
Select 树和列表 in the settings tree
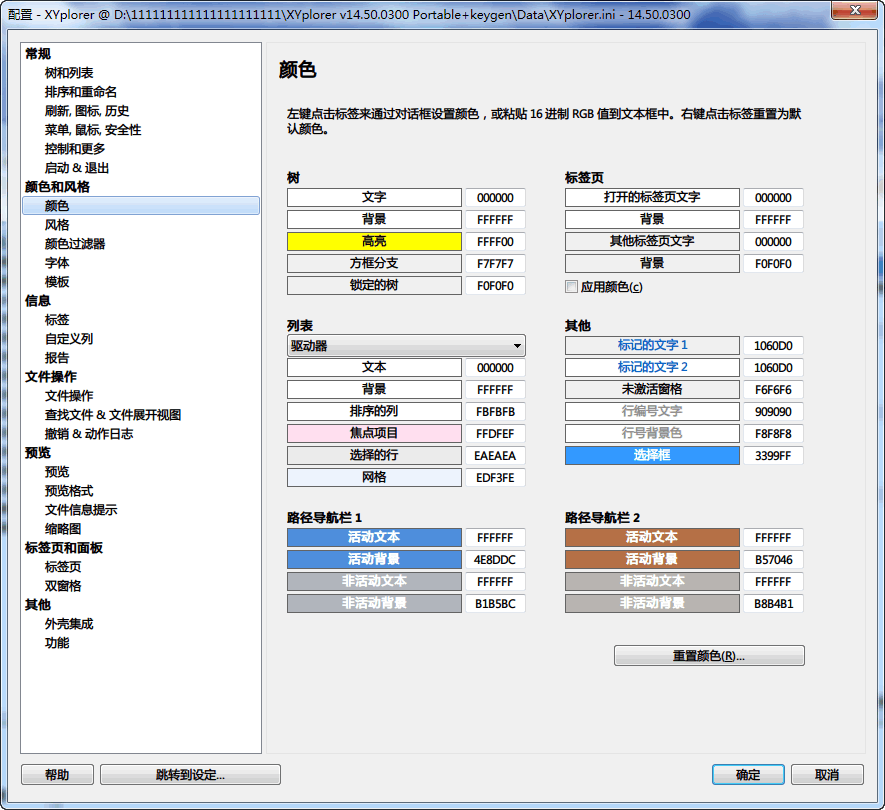(69, 73)
